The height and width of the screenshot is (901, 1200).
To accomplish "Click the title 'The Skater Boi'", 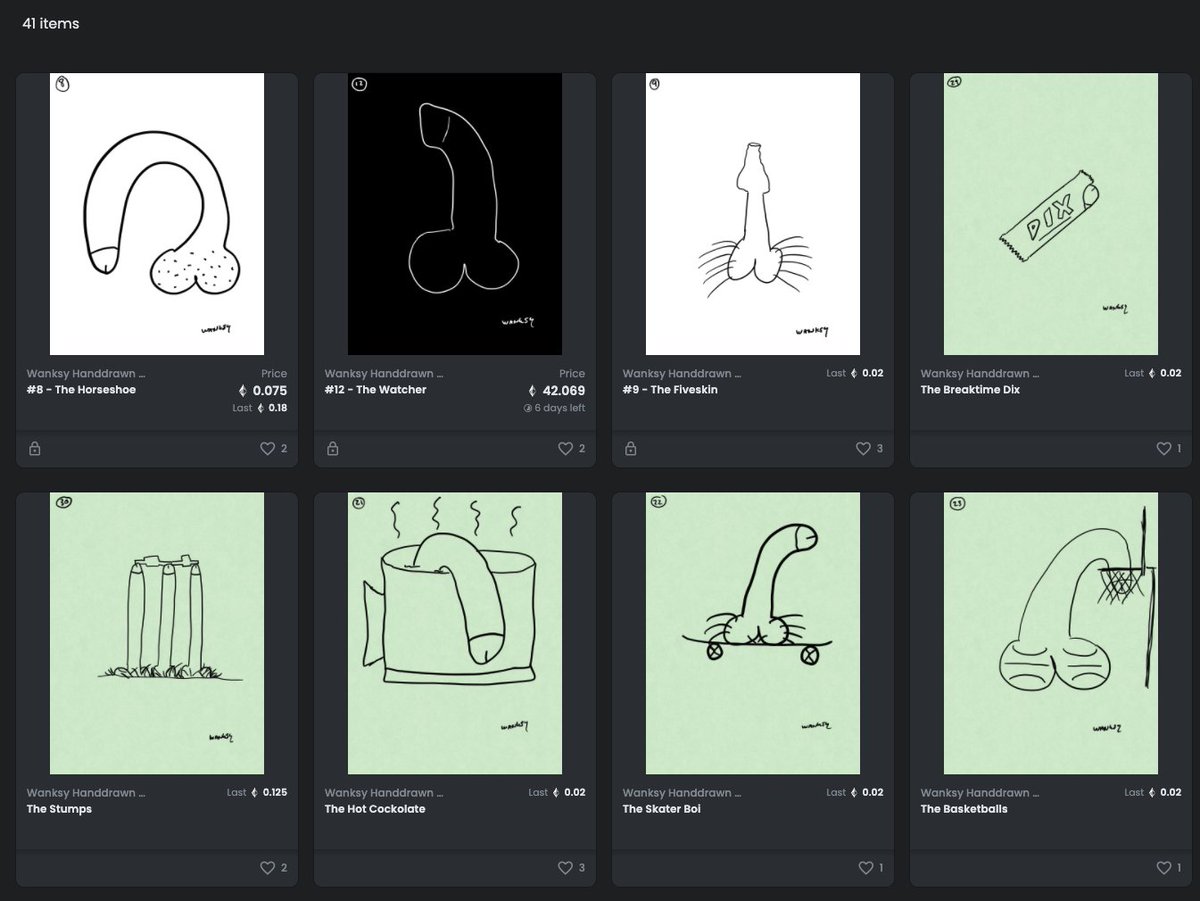I will (662, 809).
